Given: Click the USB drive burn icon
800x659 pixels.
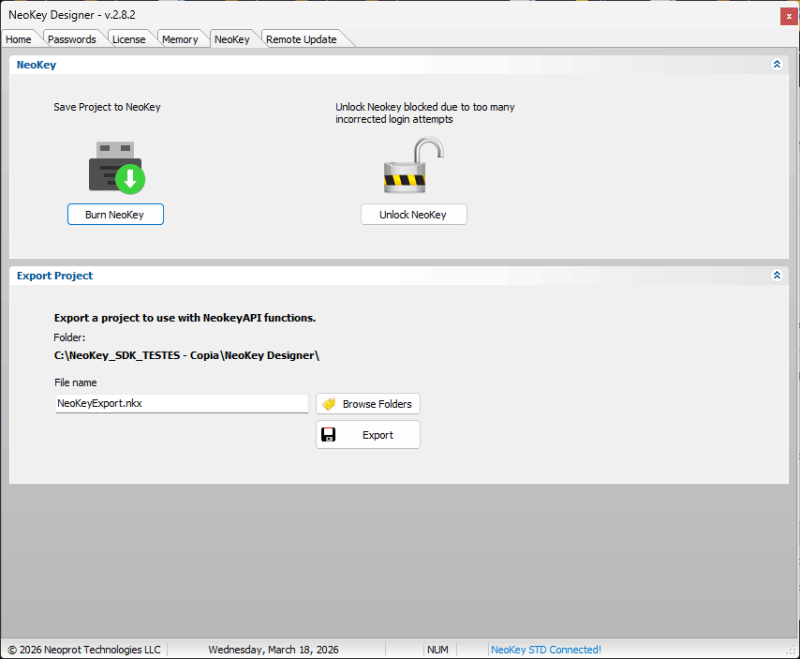Looking at the screenshot, I should [116, 167].
